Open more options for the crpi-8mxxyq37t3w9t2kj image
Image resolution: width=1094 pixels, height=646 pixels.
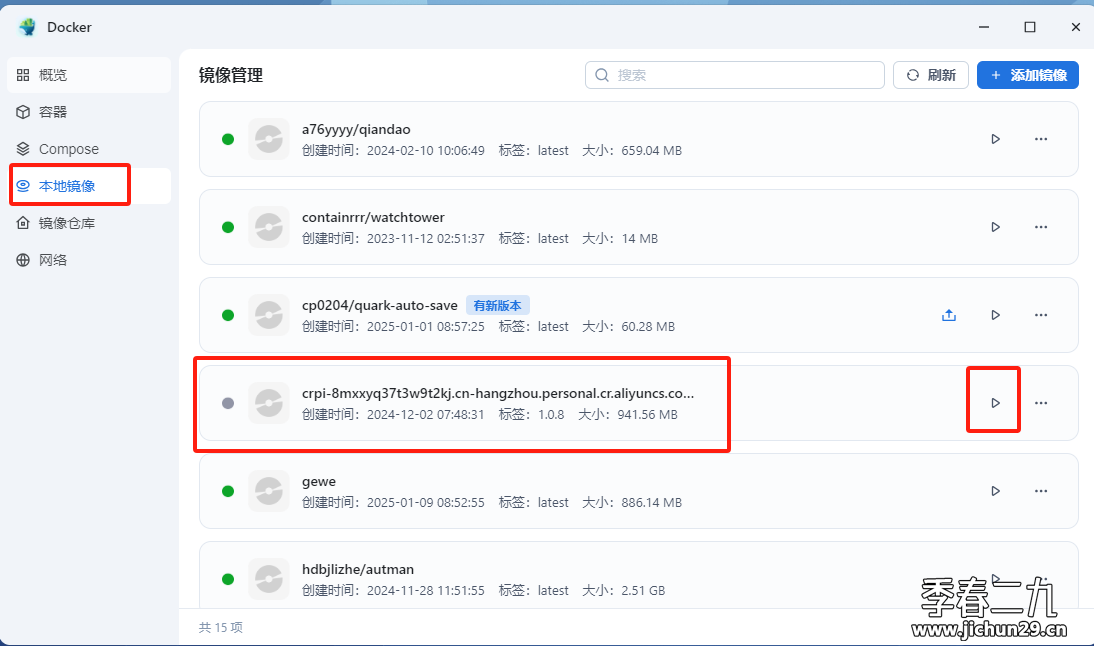pyautogui.click(x=1041, y=403)
